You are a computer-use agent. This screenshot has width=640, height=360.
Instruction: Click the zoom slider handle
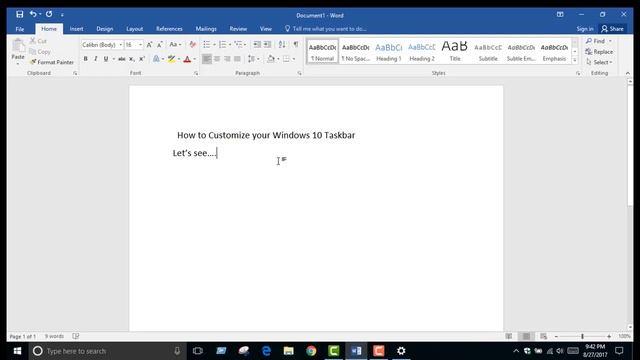pos(582,336)
